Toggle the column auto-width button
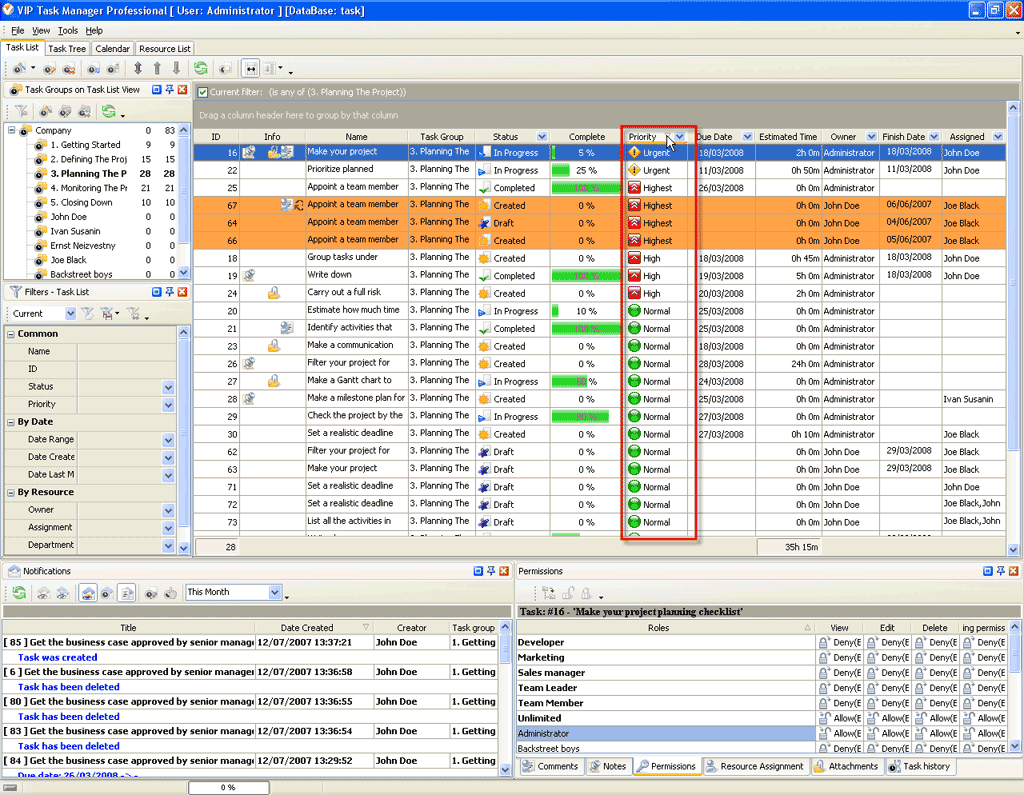 [x=251, y=68]
